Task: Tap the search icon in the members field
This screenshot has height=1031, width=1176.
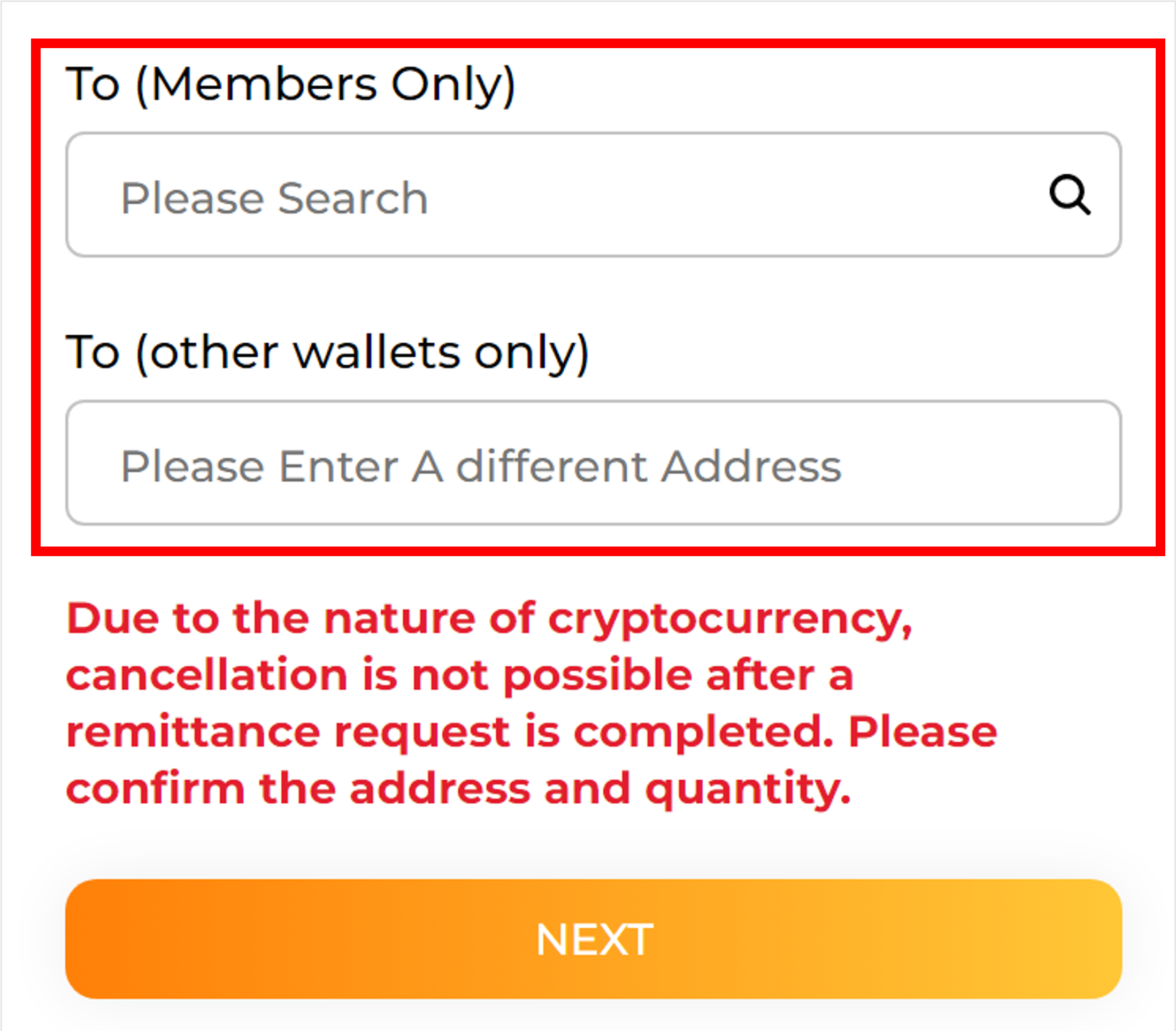Action: point(1069,195)
